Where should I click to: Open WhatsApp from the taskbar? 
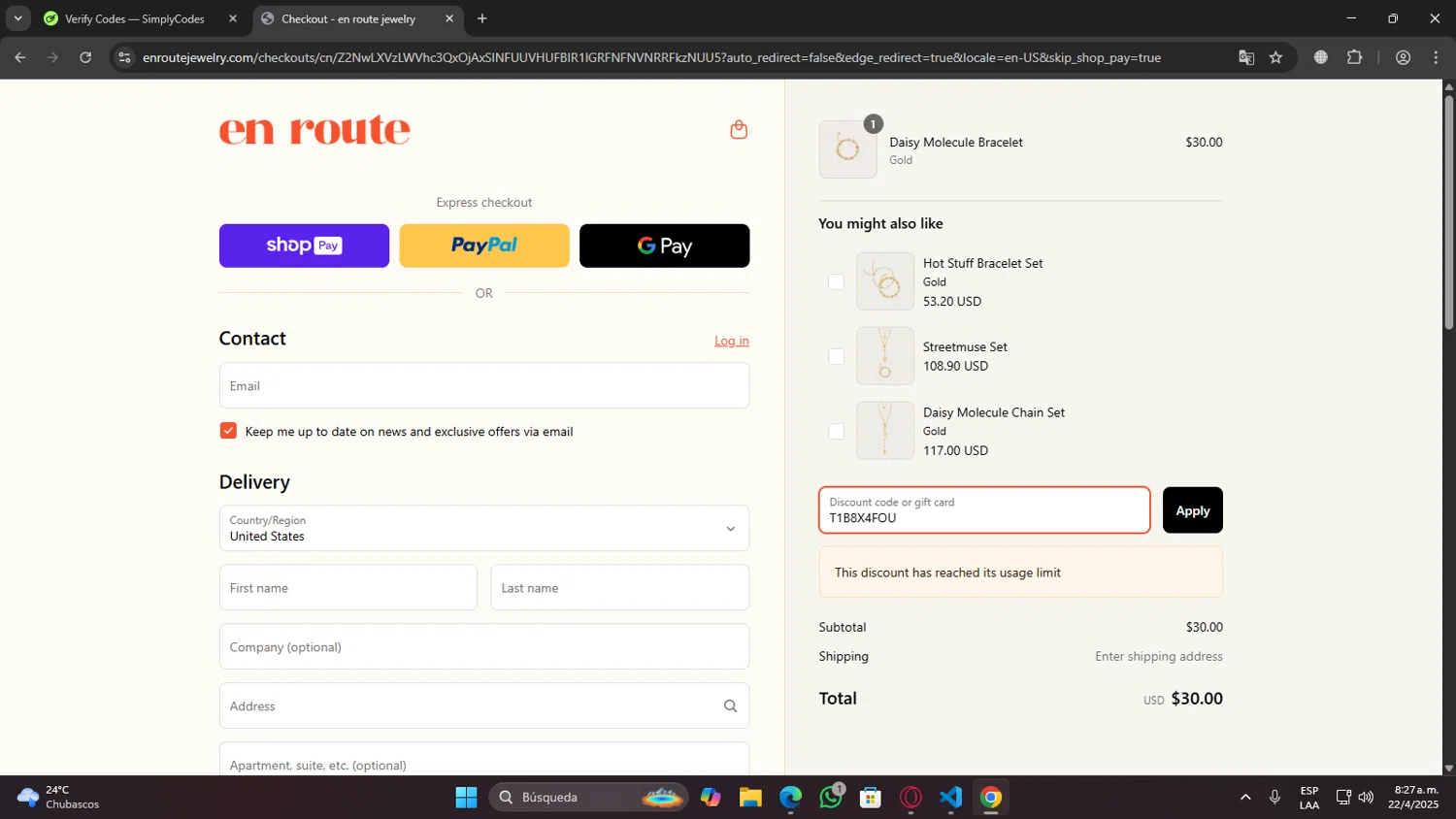(831, 798)
